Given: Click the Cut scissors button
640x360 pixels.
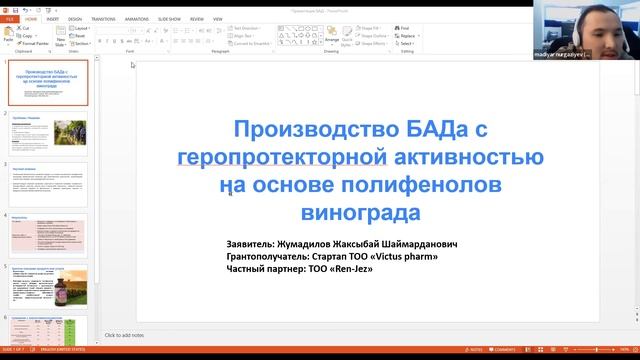Looking at the screenshot, I should [x=23, y=28].
